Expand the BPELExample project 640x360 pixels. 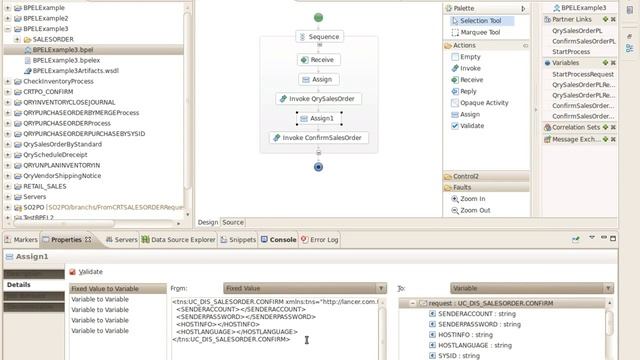point(7,8)
